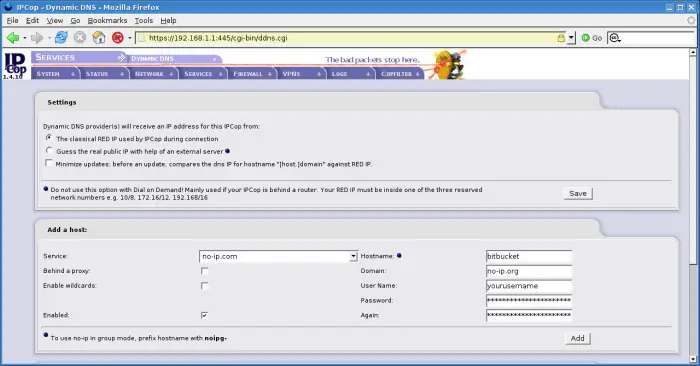
Task: Click the Add button for the host
Action: coord(577,338)
